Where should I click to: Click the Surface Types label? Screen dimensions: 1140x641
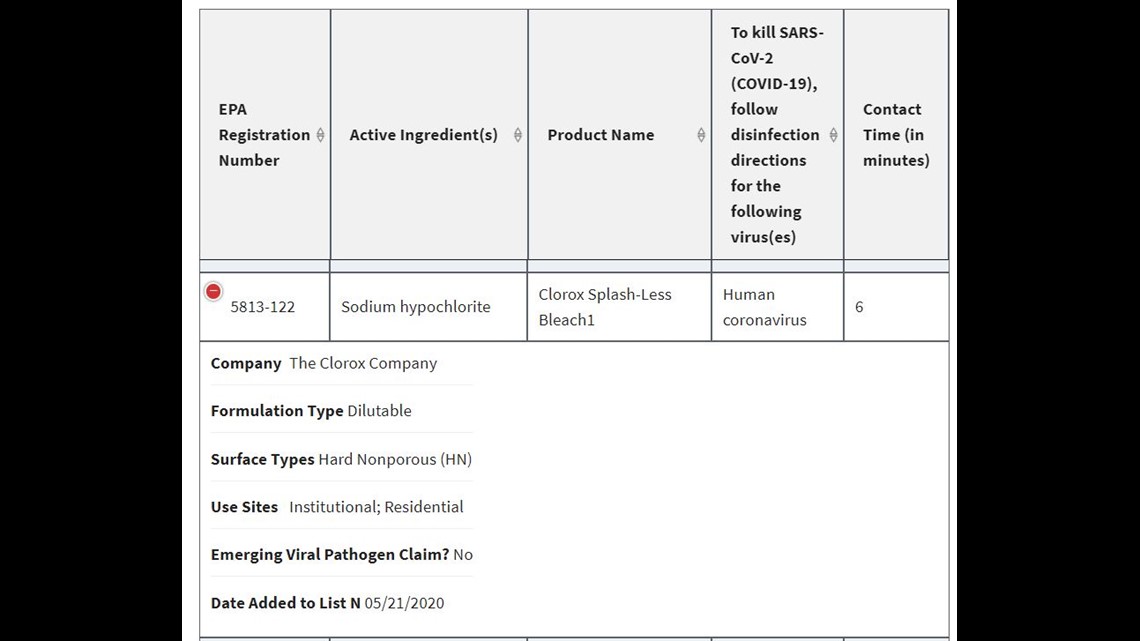point(262,459)
